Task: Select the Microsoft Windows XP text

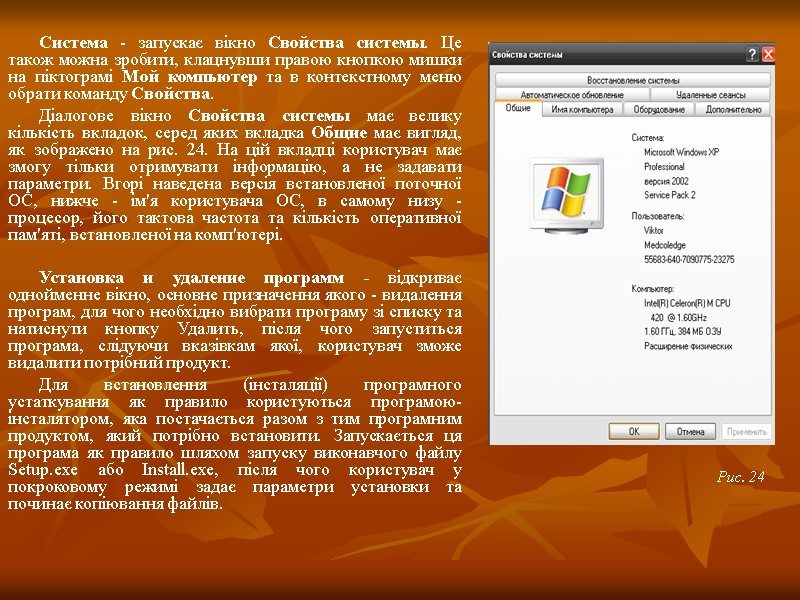Action: click(681, 152)
